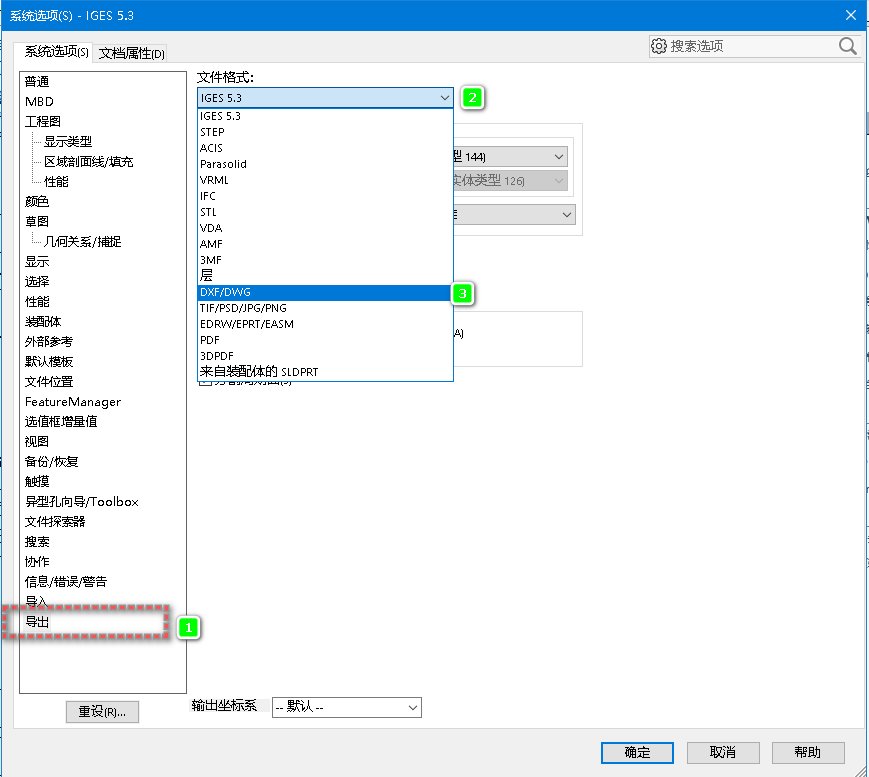Select 视图 in the options tree

(x=37, y=442)
